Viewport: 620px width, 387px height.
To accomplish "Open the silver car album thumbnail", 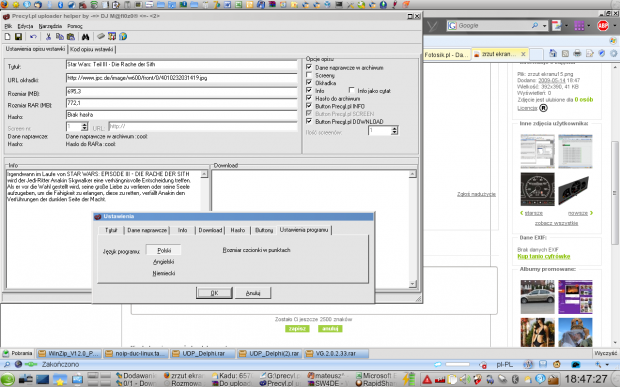I will [x=537, y=297].
